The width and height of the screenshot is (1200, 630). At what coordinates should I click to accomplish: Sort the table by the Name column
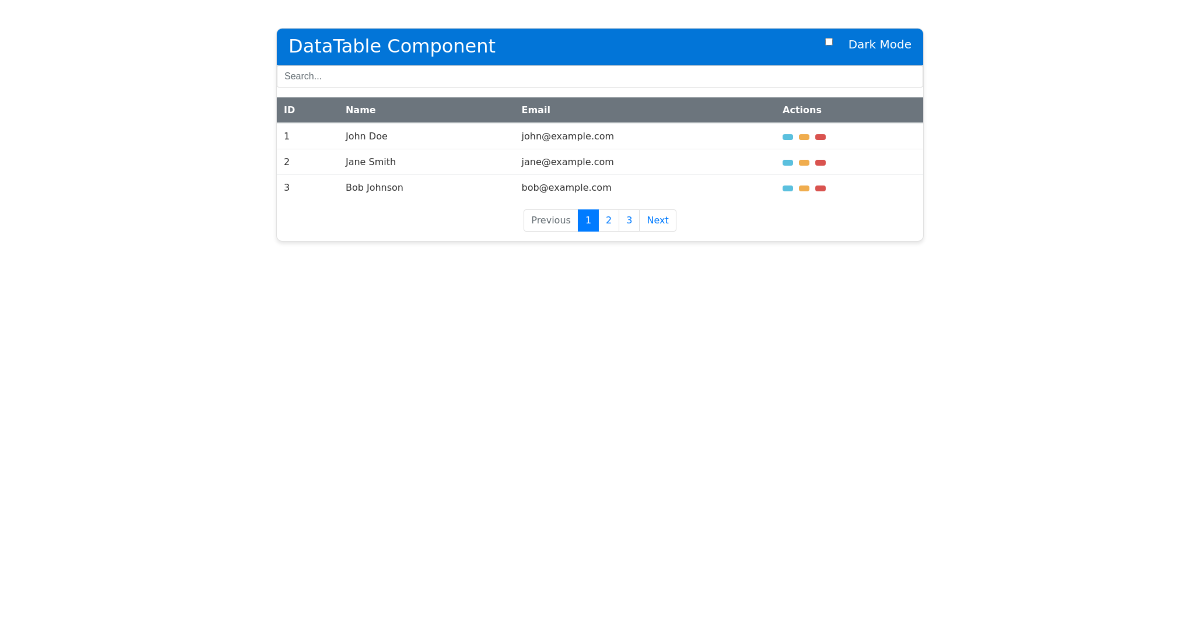pos(361,110)
